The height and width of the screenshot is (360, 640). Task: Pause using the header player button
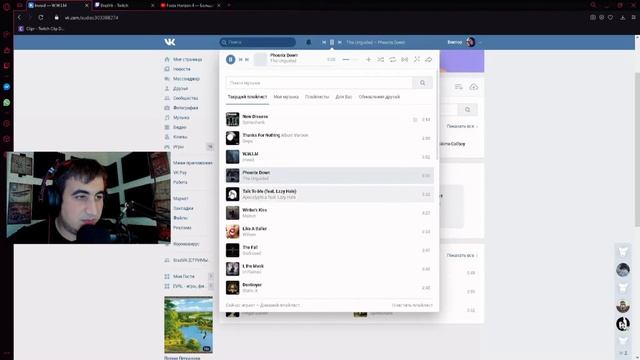332,42
